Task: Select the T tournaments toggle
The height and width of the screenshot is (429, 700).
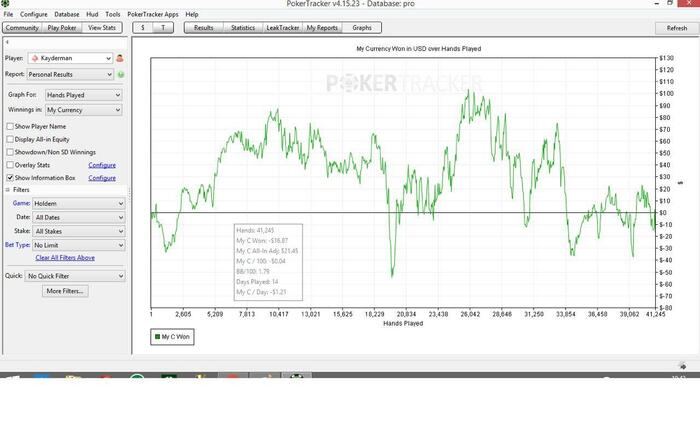Action: pos(163,28)
